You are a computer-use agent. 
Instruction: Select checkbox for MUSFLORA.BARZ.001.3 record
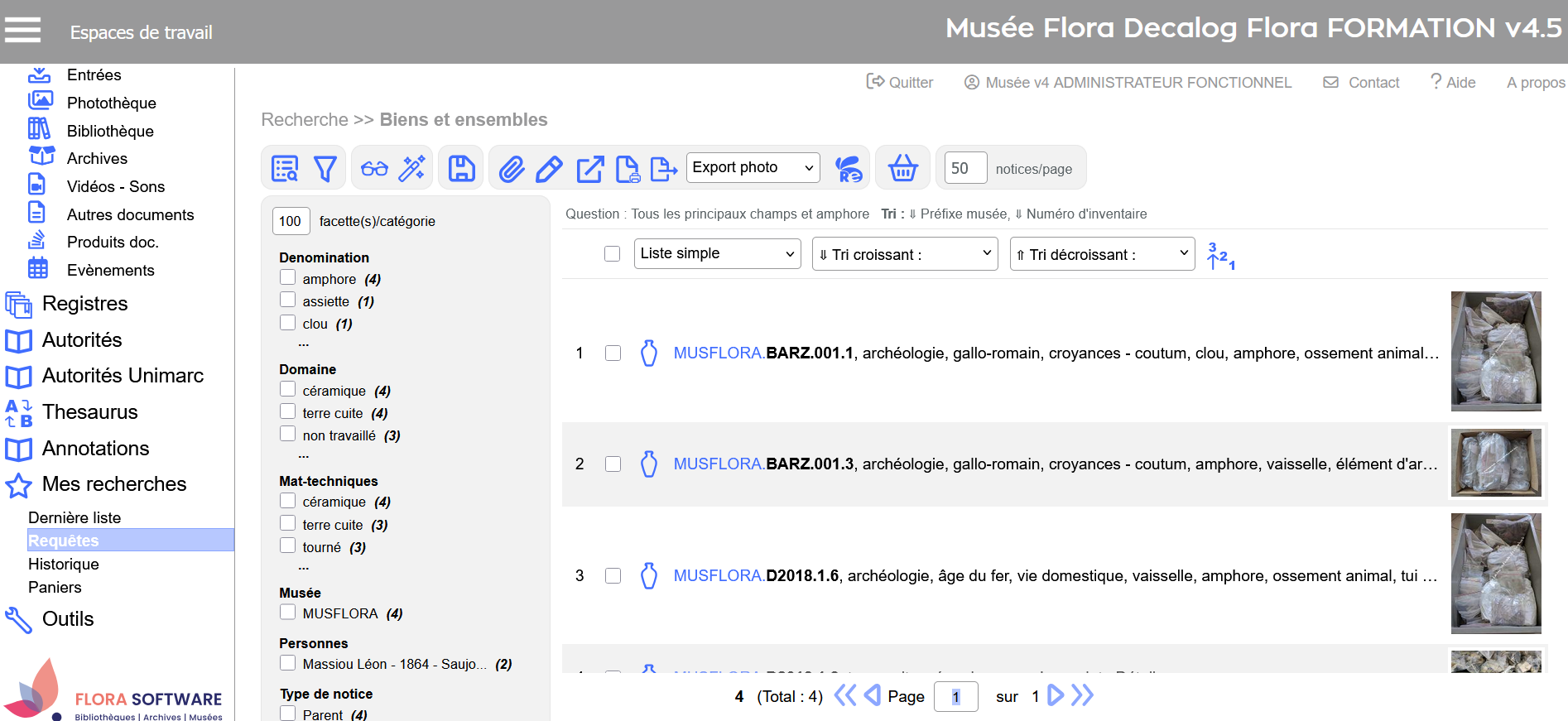pyautogui.click(x=613, y=464)
